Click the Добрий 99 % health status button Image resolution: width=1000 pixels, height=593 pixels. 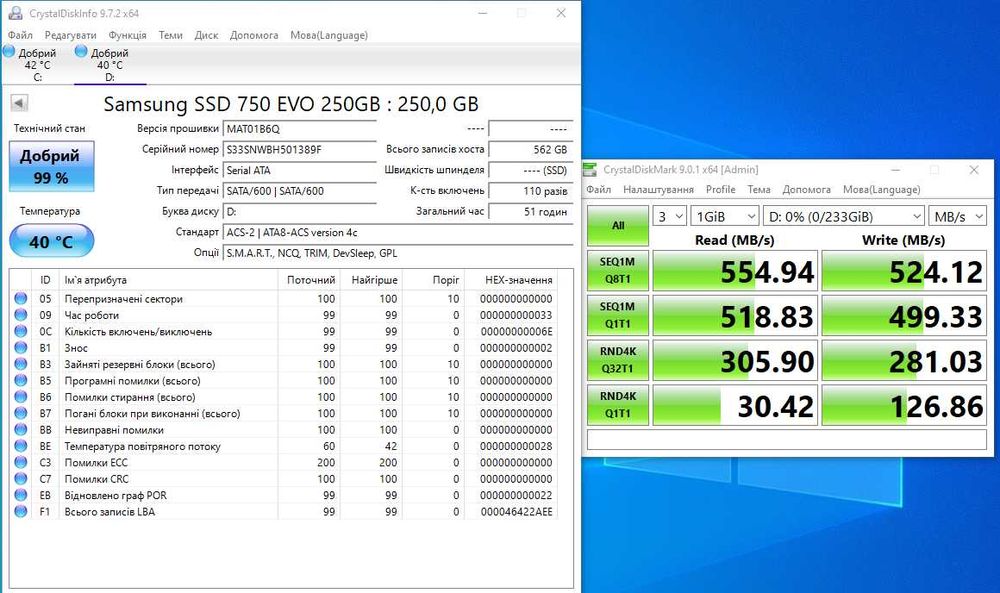pyautogui.click(x=52, y=166)
